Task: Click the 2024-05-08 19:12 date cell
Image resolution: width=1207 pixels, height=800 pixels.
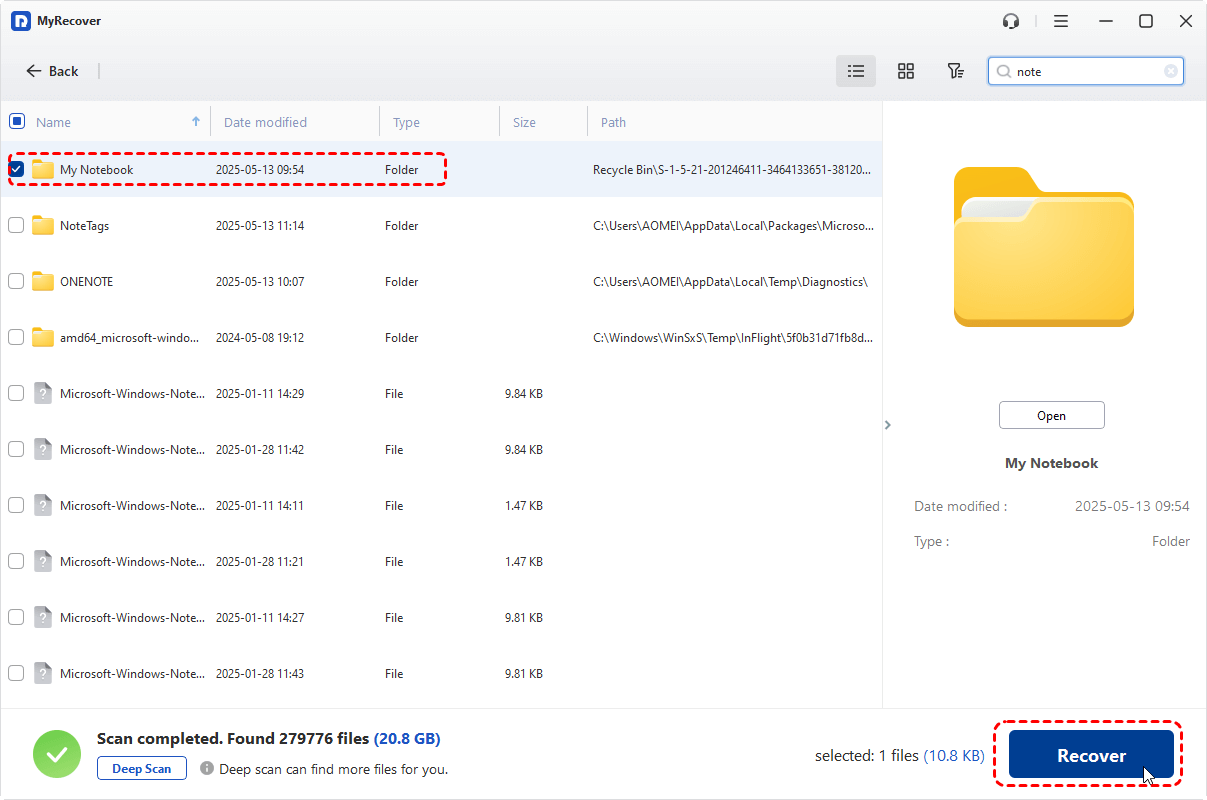Action: coord(260,338)
